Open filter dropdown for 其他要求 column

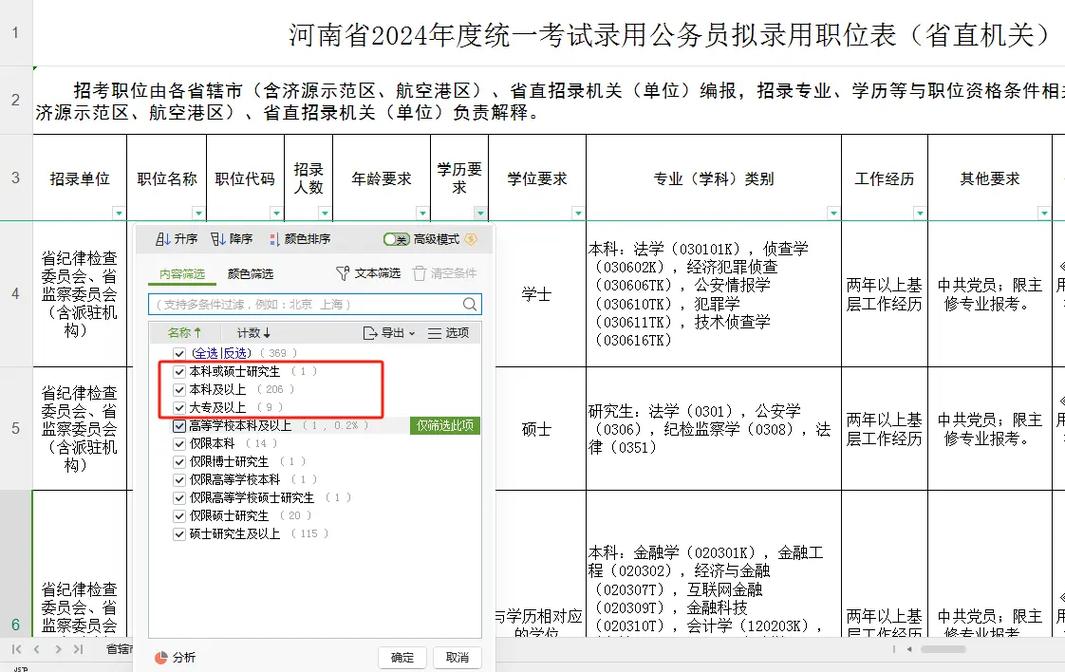tap(1044, 213)
